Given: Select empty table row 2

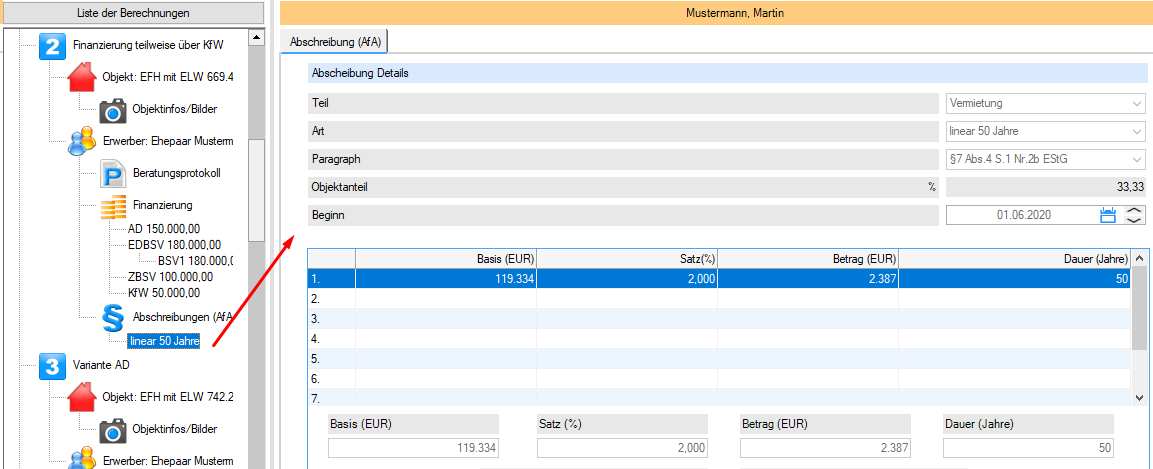Looking at the screenshot, I should pos(719,298).
